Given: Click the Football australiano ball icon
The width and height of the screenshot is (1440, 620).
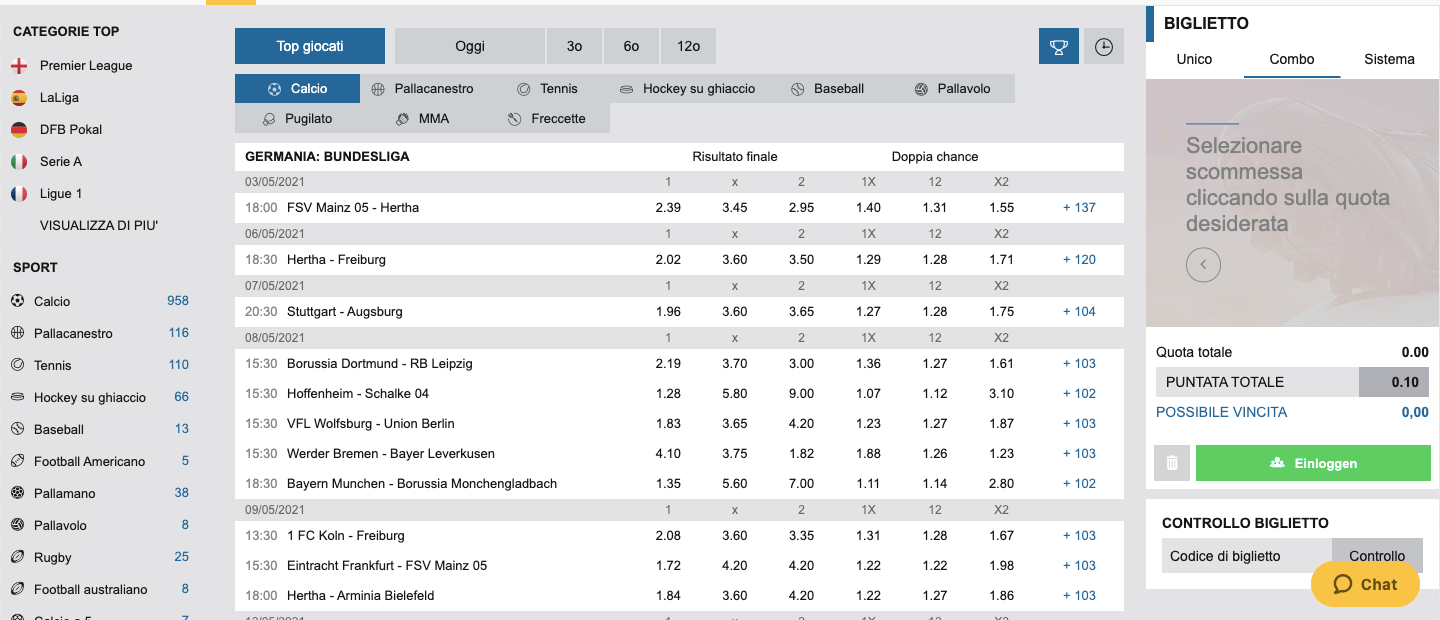Looking at the screenshot, I should pyautogui.click(x=17, y=589).
